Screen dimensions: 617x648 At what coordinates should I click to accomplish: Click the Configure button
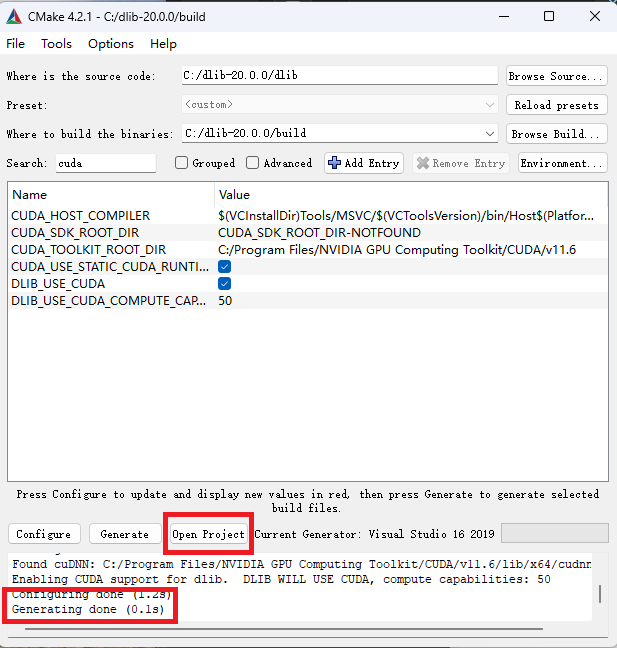point(43,534)
